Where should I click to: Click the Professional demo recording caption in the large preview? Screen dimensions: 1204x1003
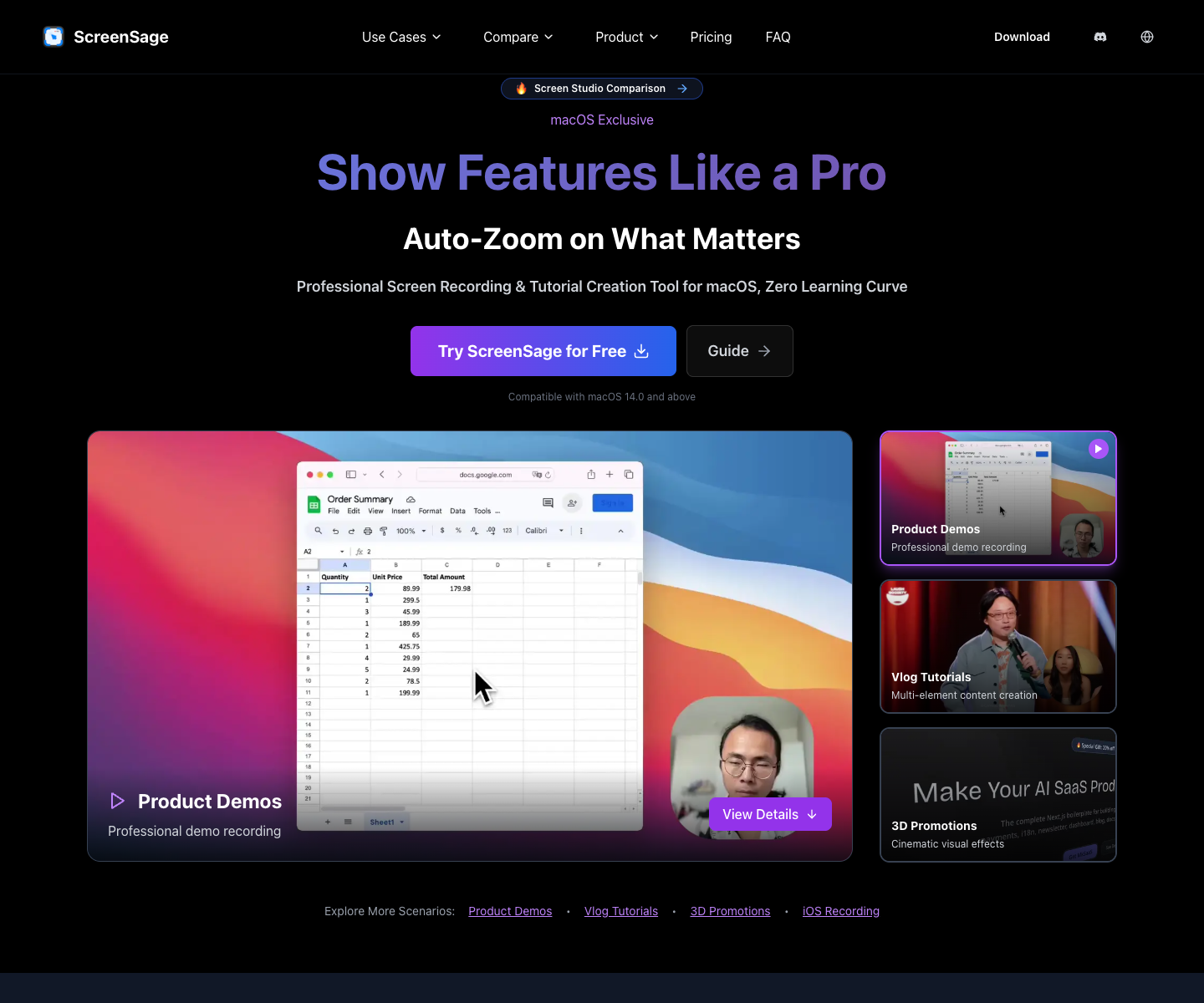pos(194,831)
